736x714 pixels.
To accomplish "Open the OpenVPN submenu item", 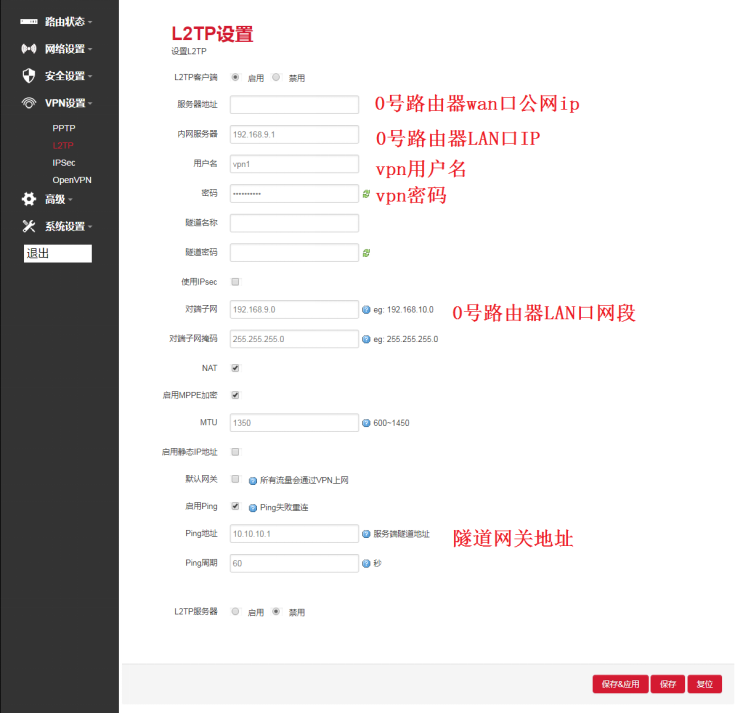I will 72,180.
